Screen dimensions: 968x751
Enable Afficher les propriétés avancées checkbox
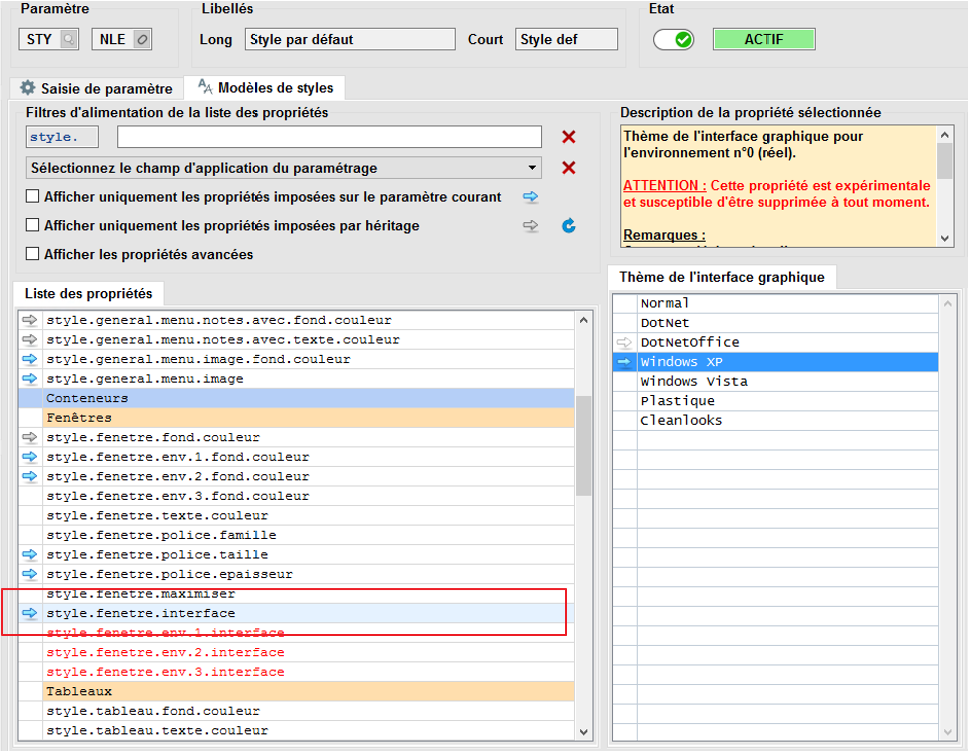point(32,254)
